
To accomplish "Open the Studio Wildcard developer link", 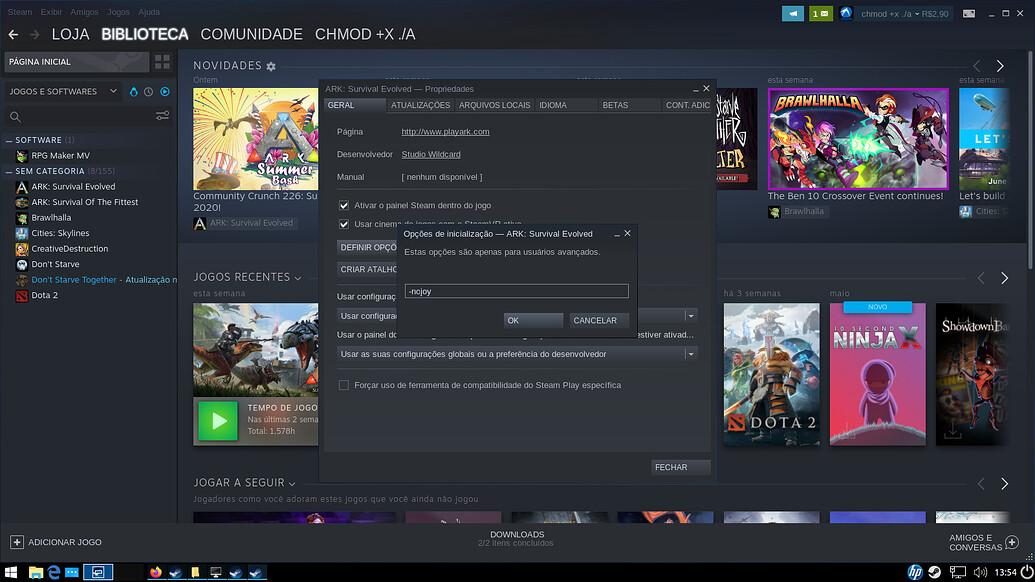I will tap(431, 154).
